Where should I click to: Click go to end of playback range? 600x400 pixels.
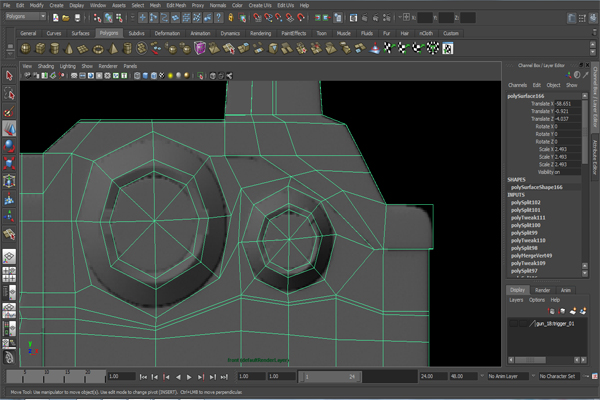click(x=224, y=377)
